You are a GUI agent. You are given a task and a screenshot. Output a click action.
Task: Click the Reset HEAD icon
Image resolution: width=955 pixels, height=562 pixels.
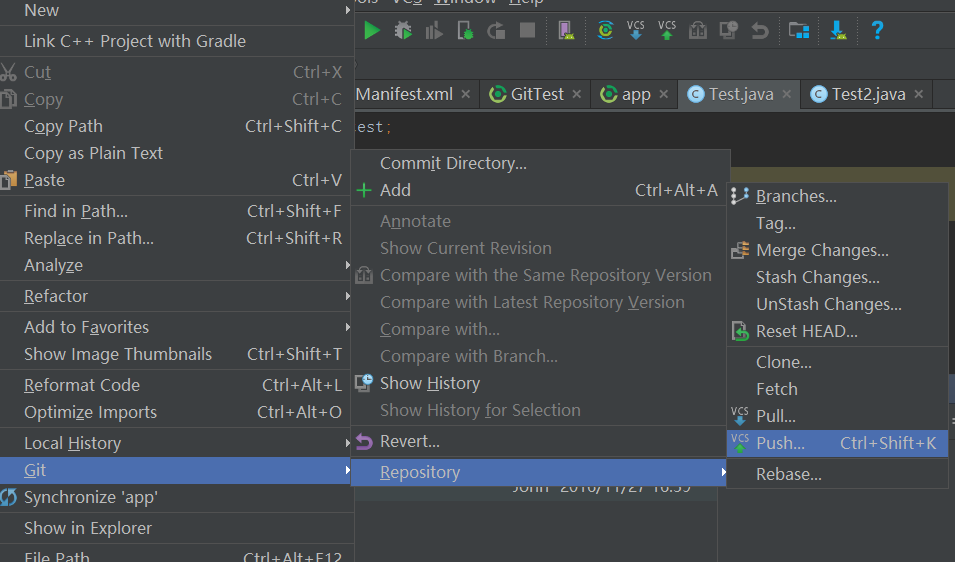739,331
